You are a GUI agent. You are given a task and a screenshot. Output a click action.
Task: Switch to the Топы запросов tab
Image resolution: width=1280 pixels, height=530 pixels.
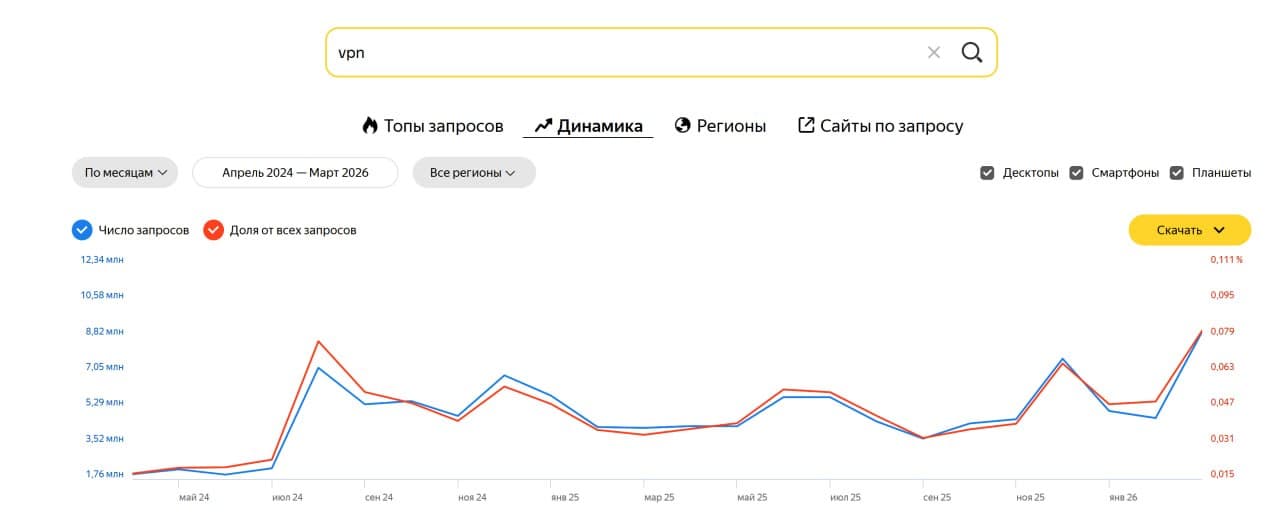click(x=443, y=126)
